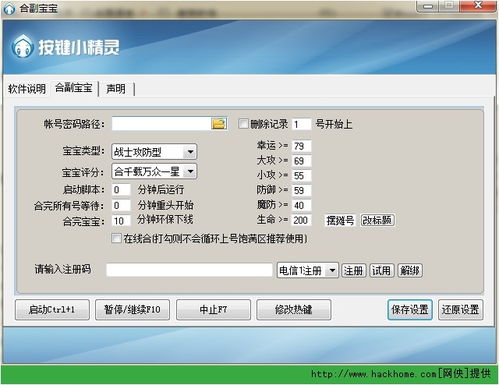Click the 保存设置 button
This screenshot has height=385, width=499.
[410, 310]
